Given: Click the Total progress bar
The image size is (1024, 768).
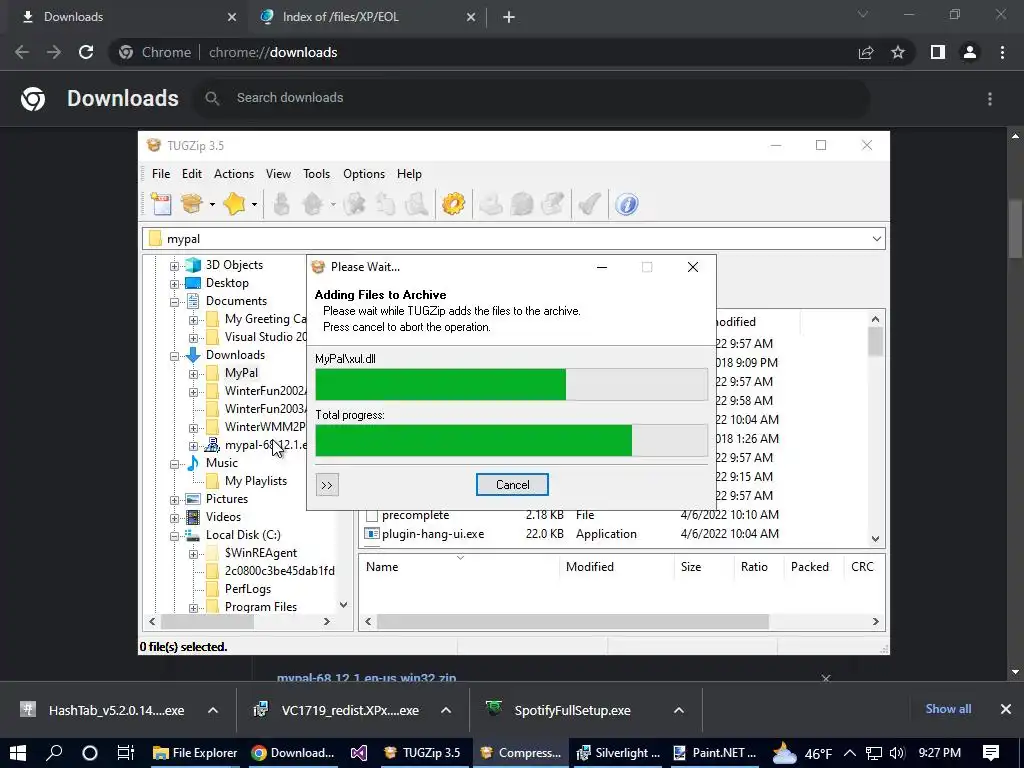Looking at the screenshot, I should (511, 440).
